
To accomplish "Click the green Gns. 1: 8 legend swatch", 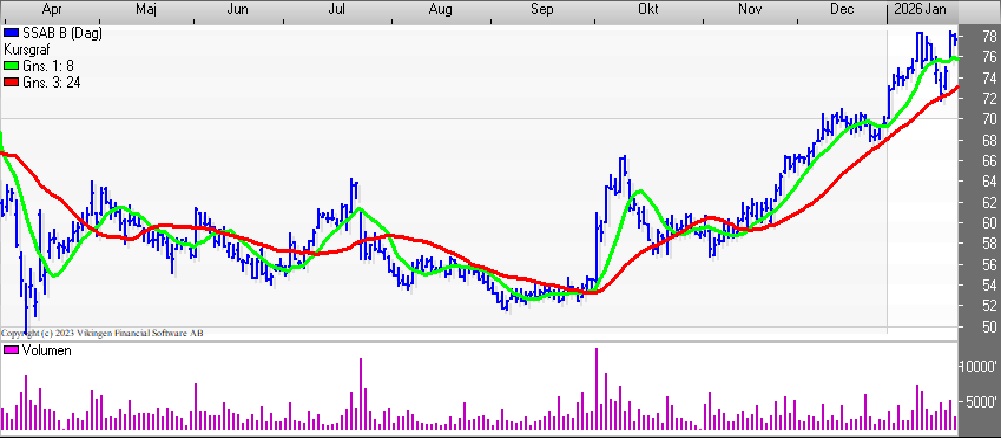I will [x=10, y=66].
